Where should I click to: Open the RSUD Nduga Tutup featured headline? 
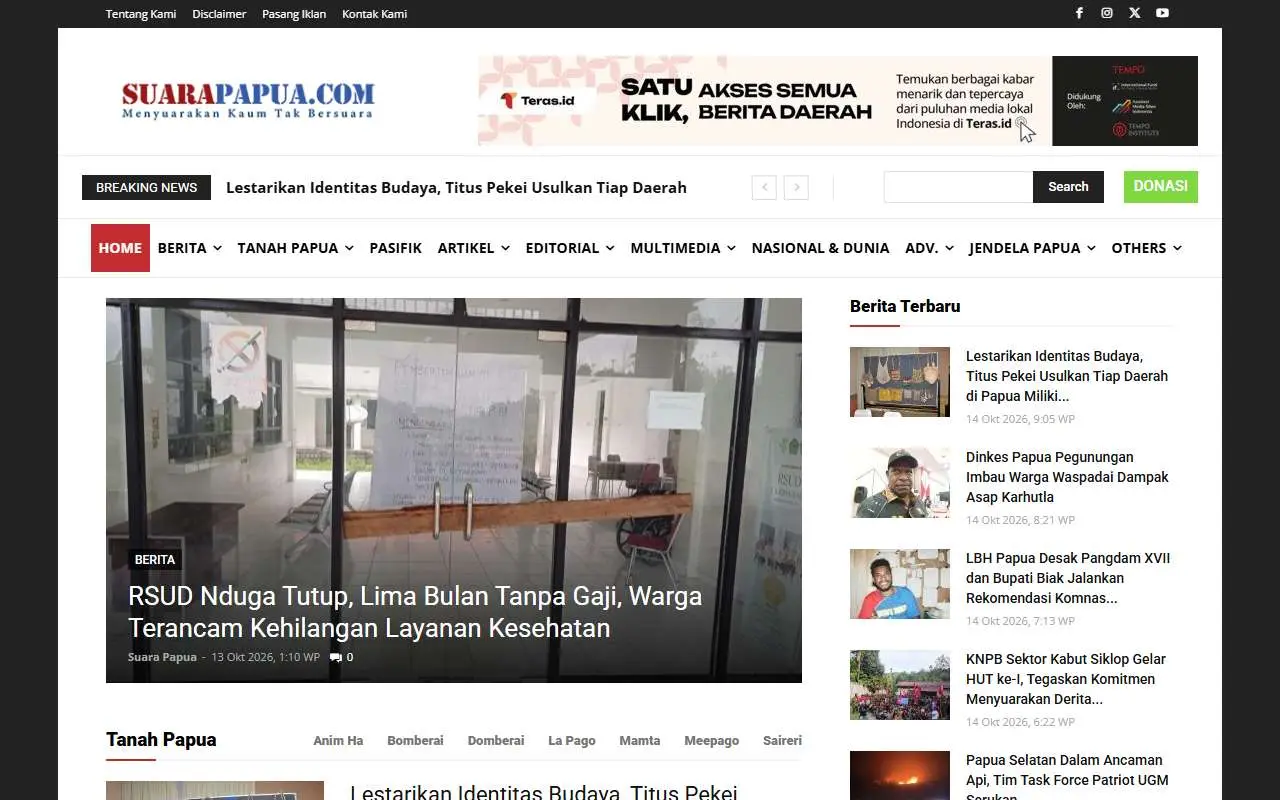click(415, 612)
